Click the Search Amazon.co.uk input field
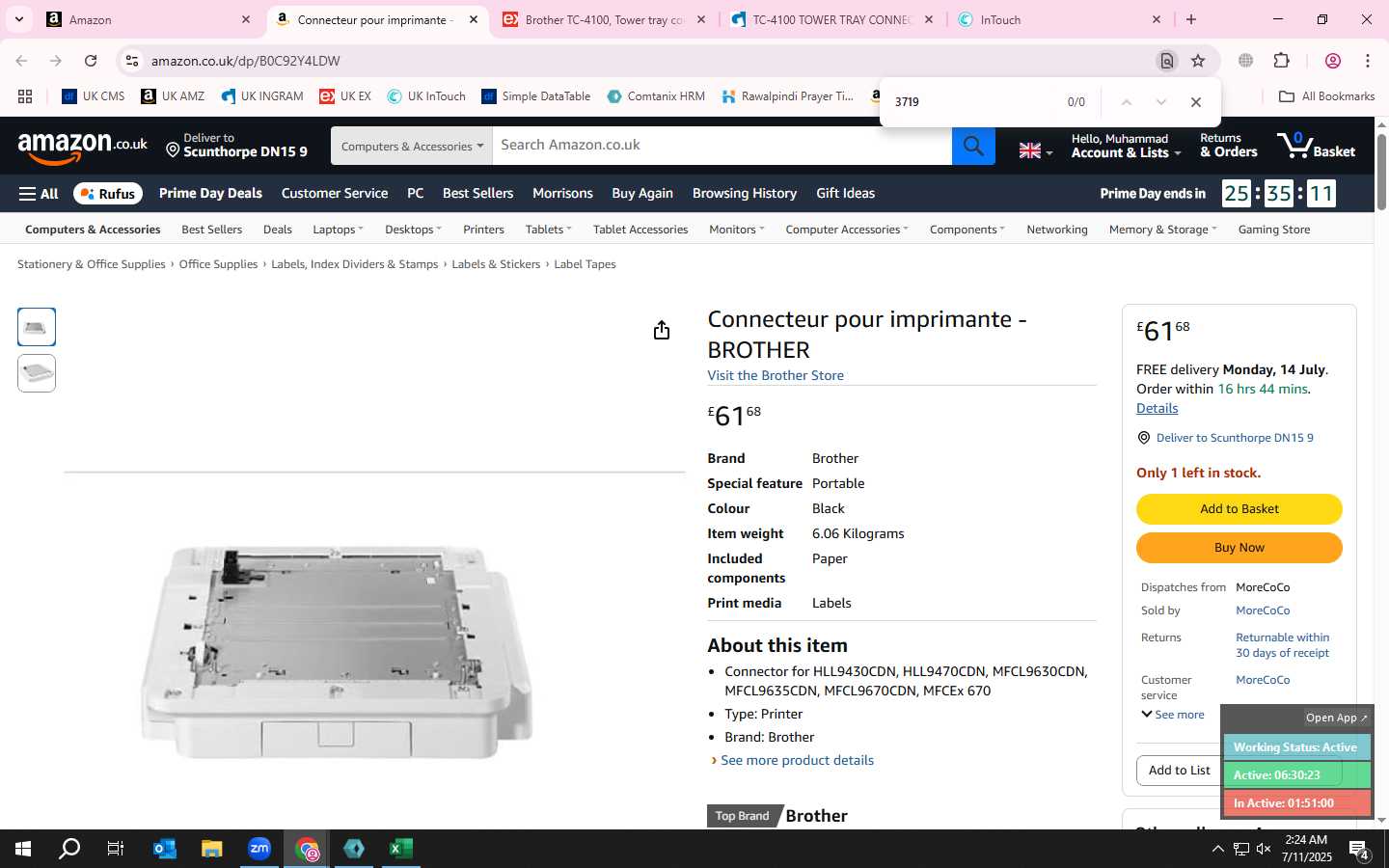The image size is (1389, 868). [722, 146]
